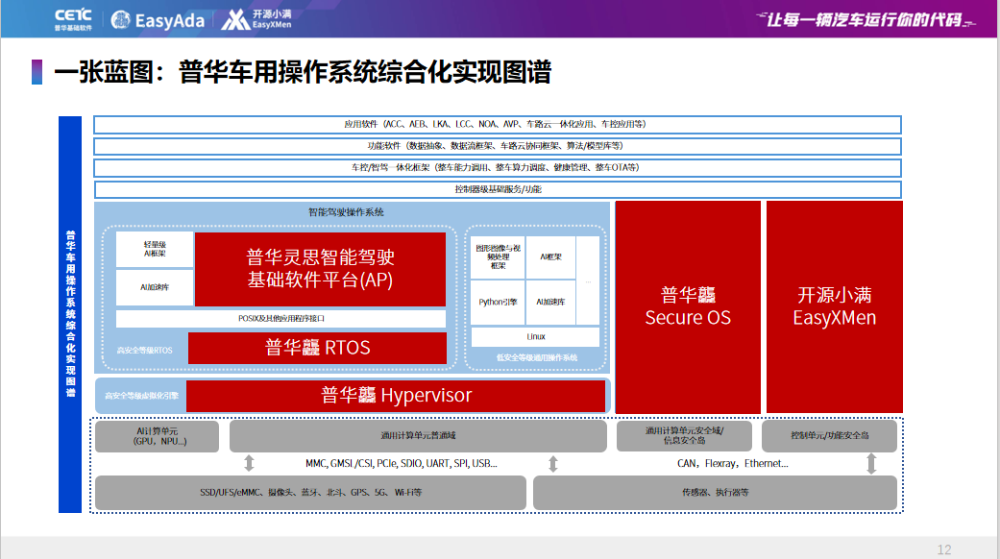
Task: Click the 控制单元/功能安全岛 box
Action: pos(830,436)
